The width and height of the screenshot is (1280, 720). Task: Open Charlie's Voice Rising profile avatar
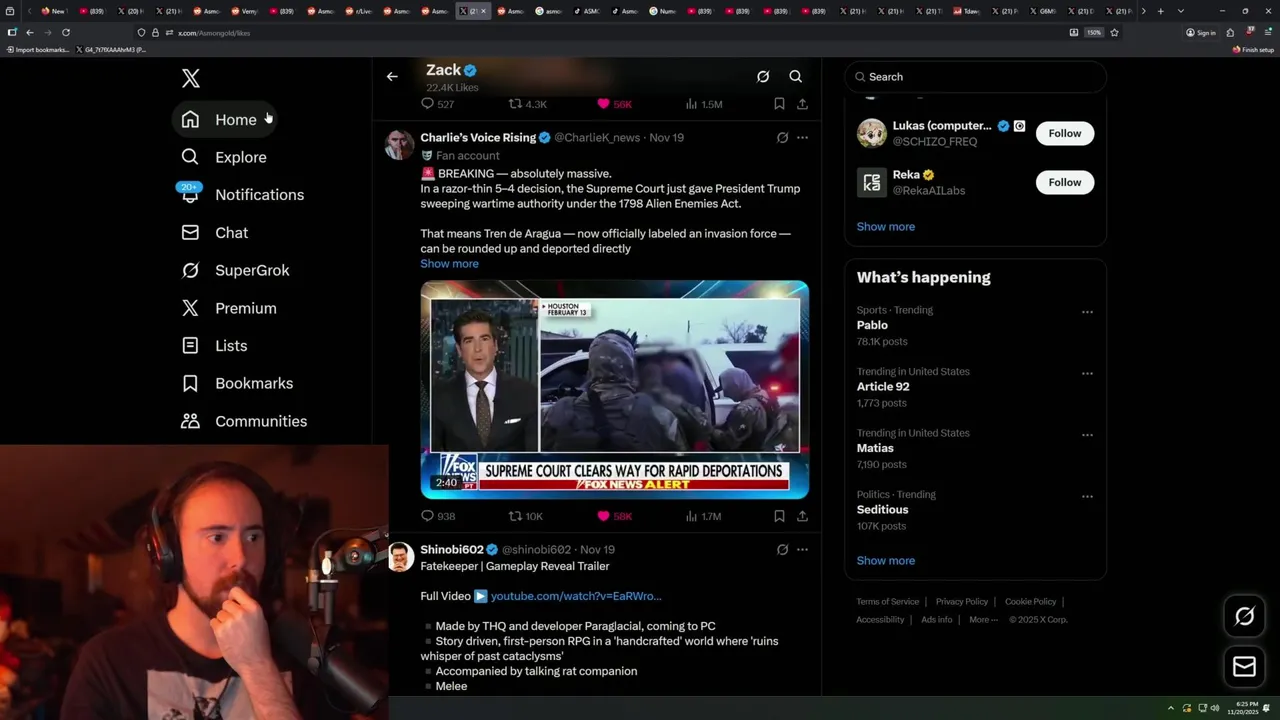pyautogui.click(x=400, y=145)
